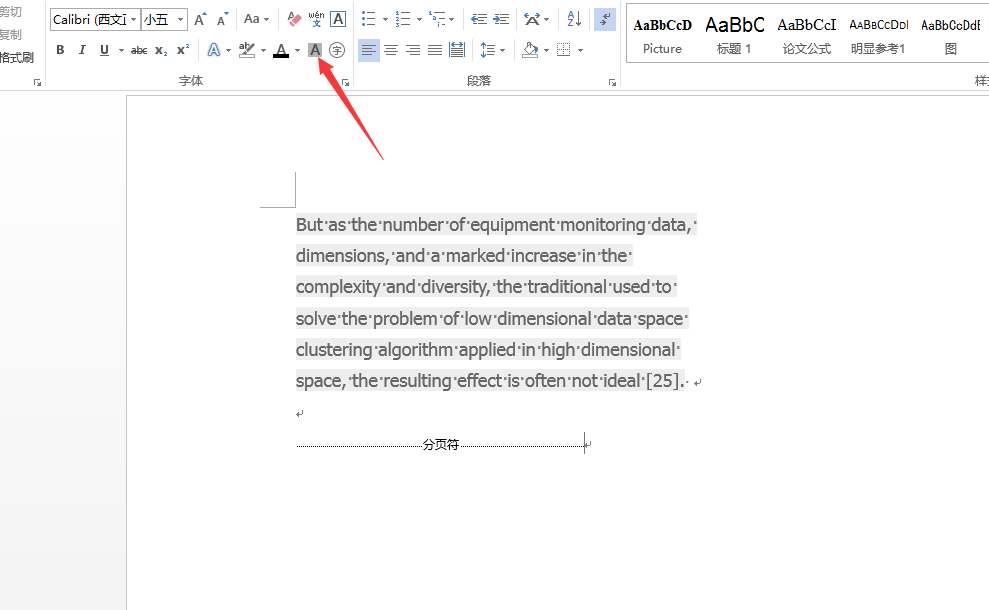Create a numbered list
989x610 pixels.
[x=402, y=20]
